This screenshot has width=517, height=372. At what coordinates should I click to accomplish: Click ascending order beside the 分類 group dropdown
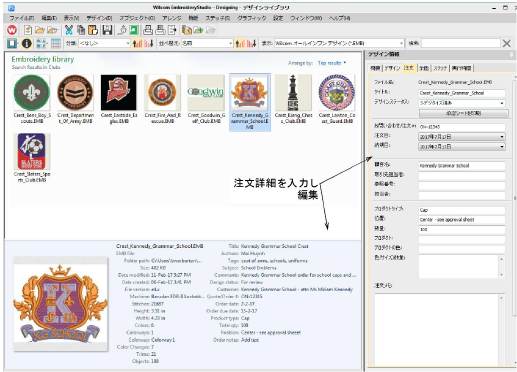[x=137, y=43]
